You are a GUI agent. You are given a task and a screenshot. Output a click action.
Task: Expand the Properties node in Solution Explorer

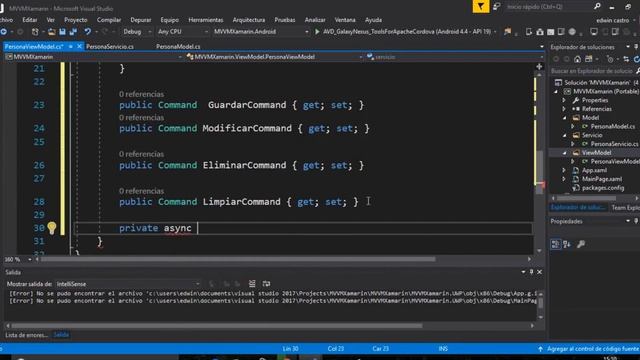click(x=564, y=100)
